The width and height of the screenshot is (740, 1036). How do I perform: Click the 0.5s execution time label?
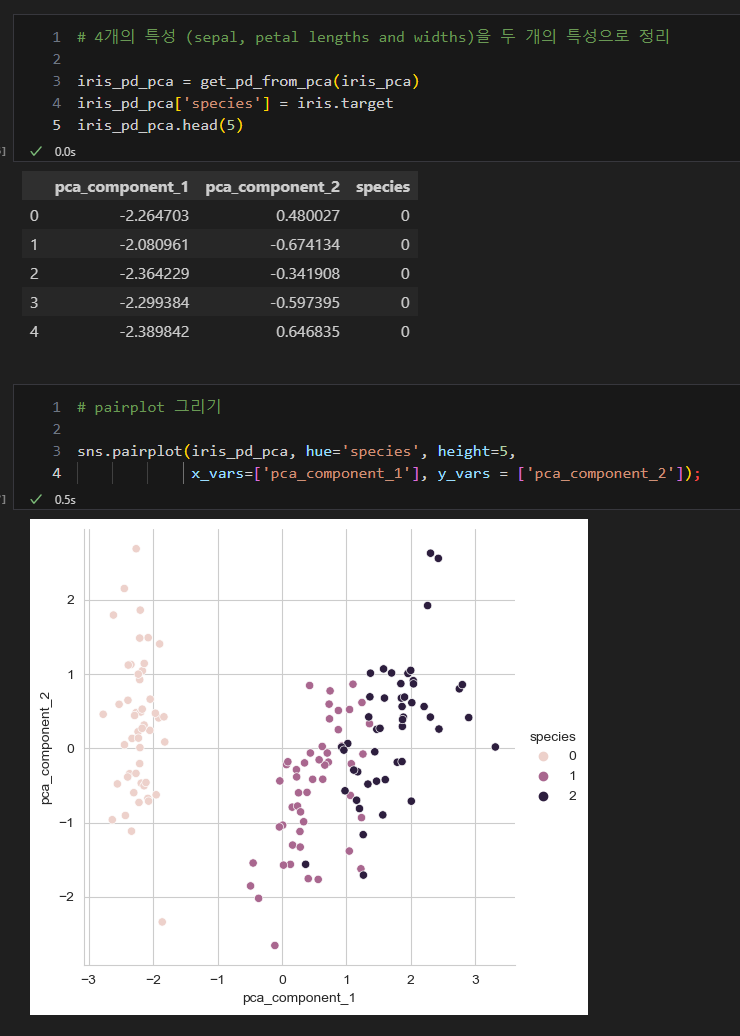(x=65, y=500)
